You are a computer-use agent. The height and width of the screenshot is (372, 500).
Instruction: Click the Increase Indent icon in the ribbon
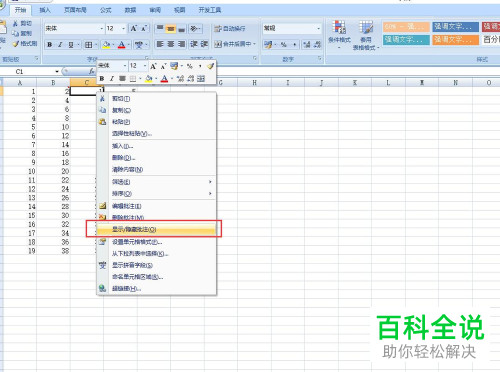(204, 44)
